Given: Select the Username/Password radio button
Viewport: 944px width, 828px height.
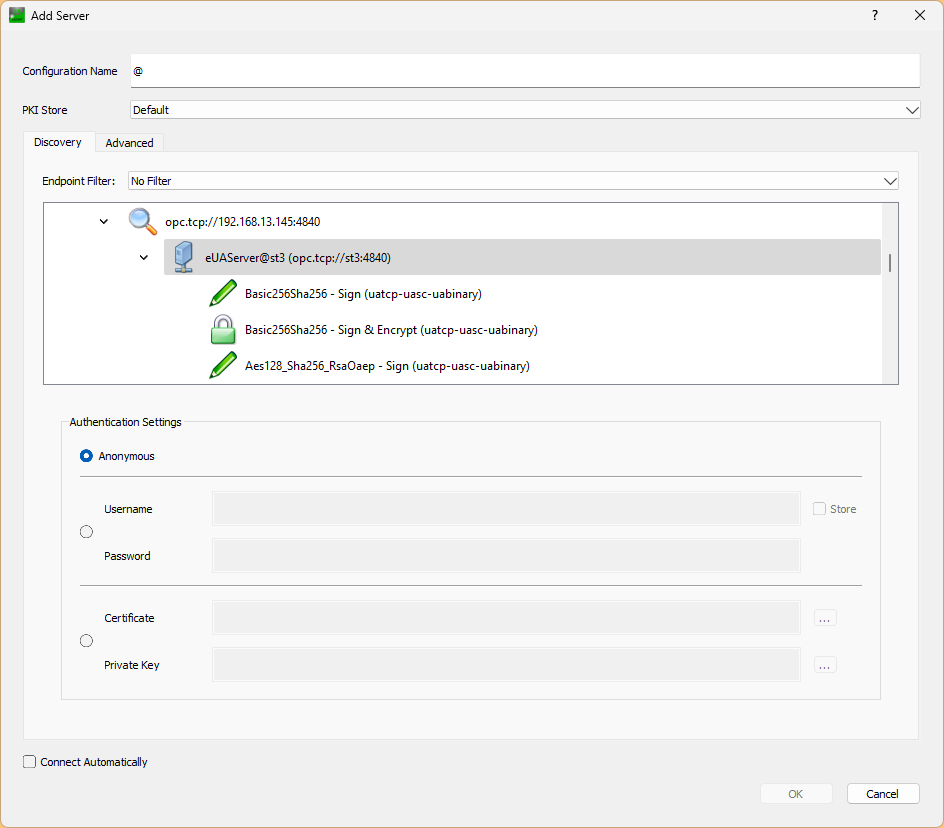Looking at the screenshot, I should (86, 532).
